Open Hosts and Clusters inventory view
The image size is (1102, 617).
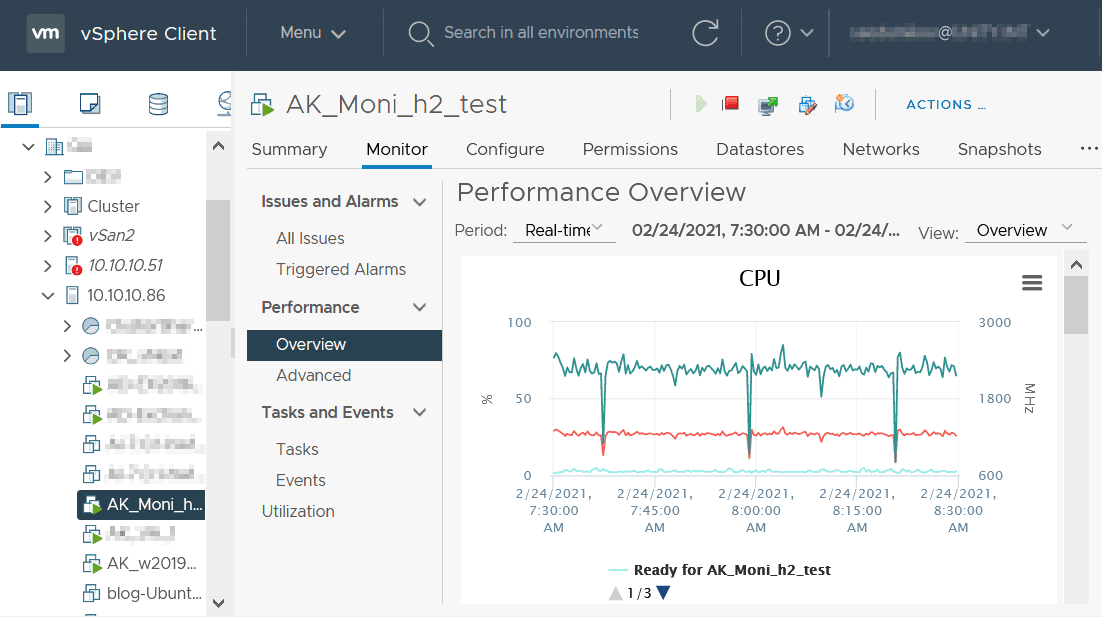click(x=20, y=103)
